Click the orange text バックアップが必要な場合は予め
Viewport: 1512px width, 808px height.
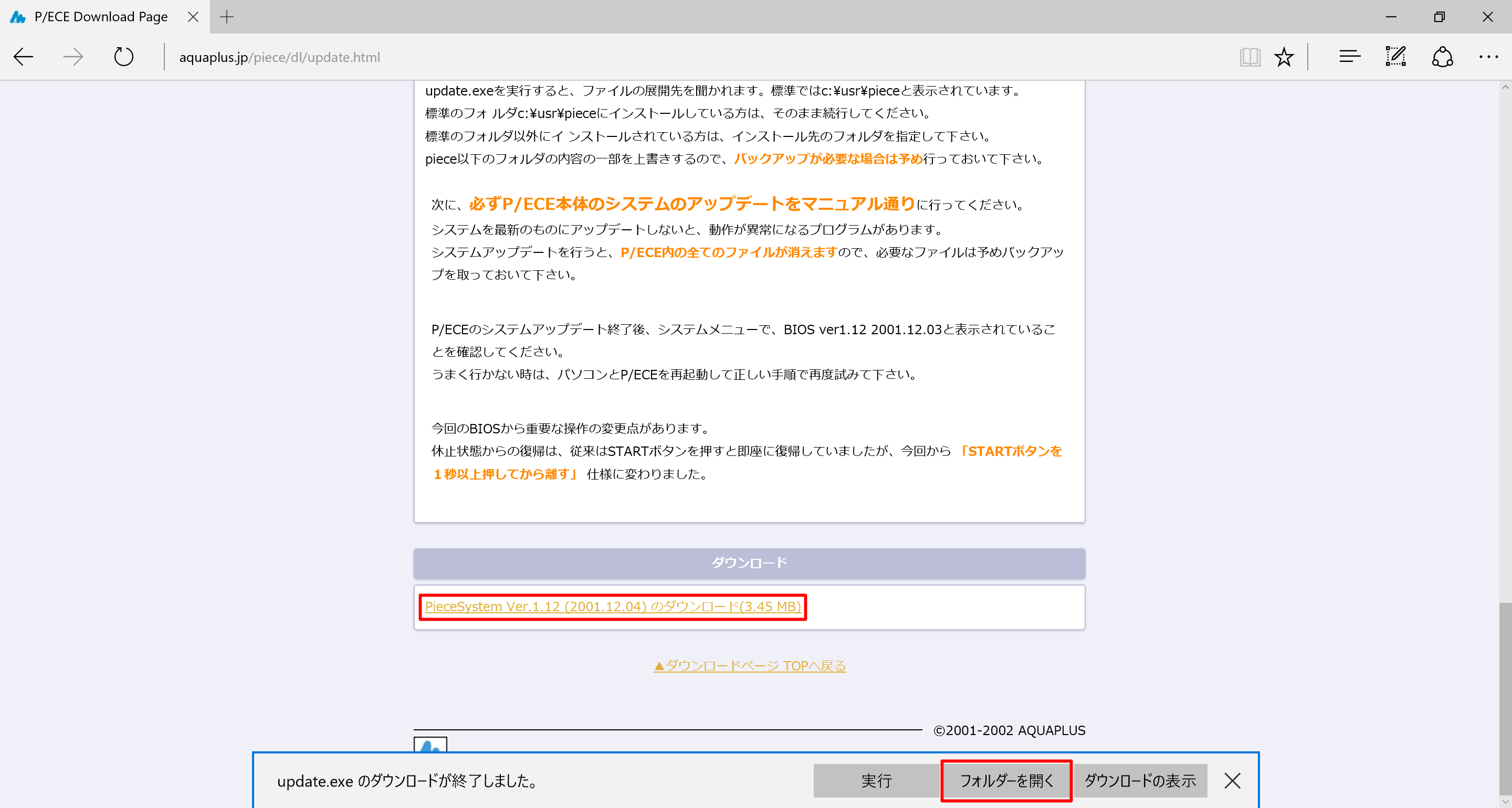coord(828,158)
